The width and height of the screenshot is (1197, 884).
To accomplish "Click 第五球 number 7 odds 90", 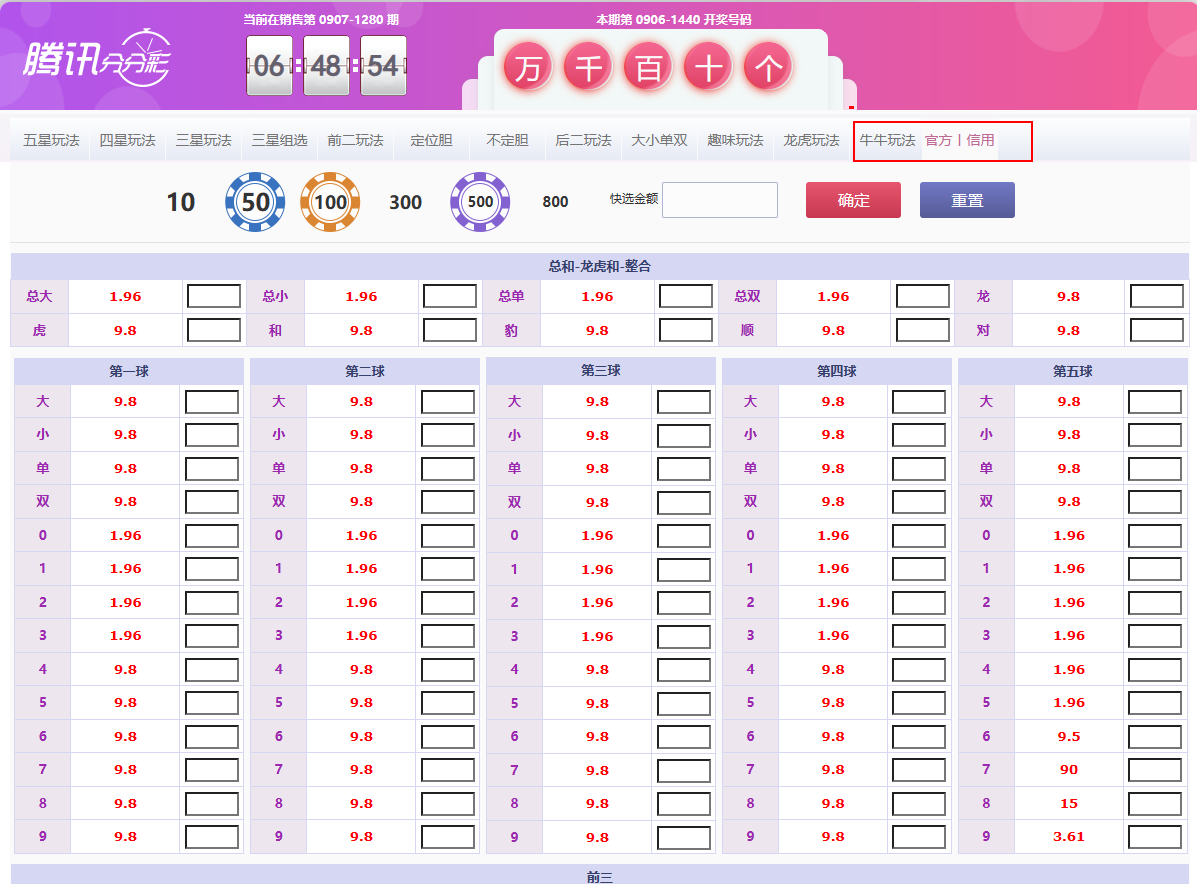I will point(1069,769).
